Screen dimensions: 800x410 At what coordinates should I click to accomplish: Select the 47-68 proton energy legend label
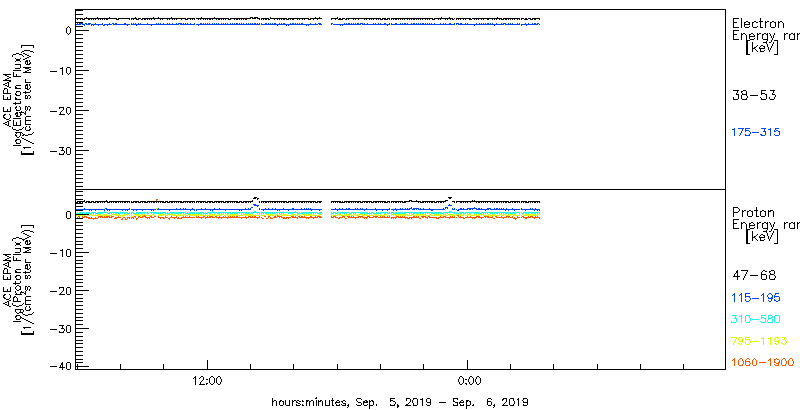pos(754,276)
